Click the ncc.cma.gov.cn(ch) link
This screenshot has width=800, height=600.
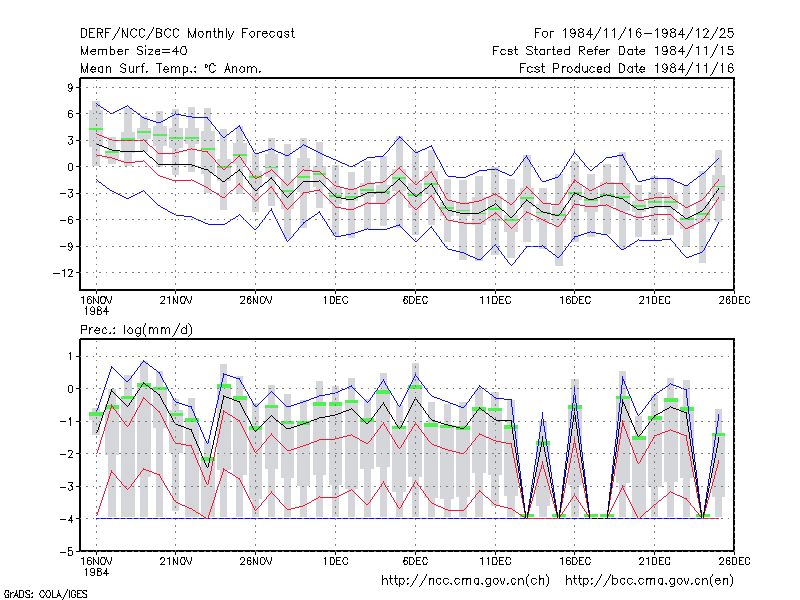tap(465, 581)
